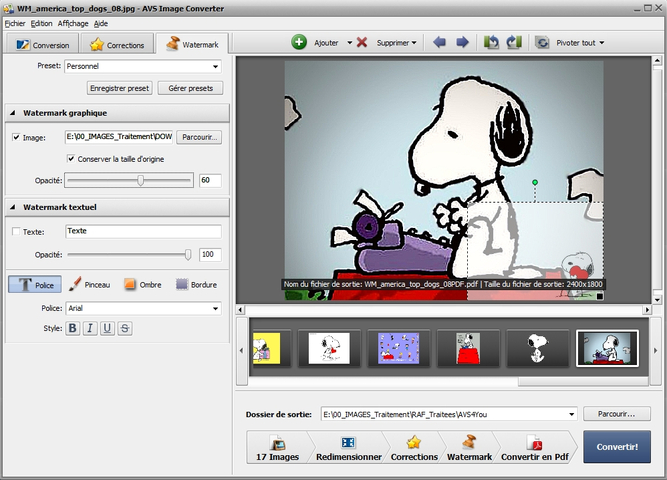Click the red Supprimer X icon
Screen dimensions: 667x480
[362, 43]
